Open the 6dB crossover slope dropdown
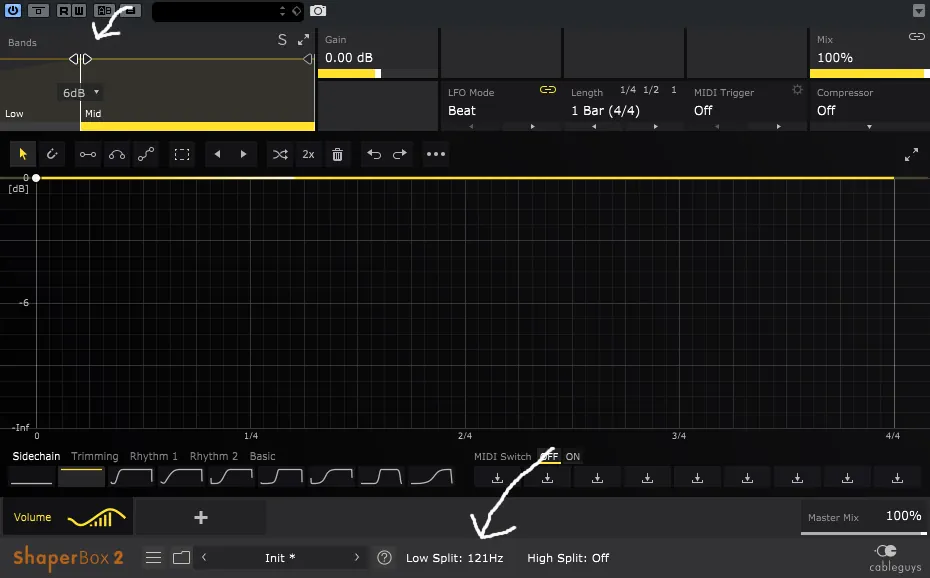 (81, 92)
